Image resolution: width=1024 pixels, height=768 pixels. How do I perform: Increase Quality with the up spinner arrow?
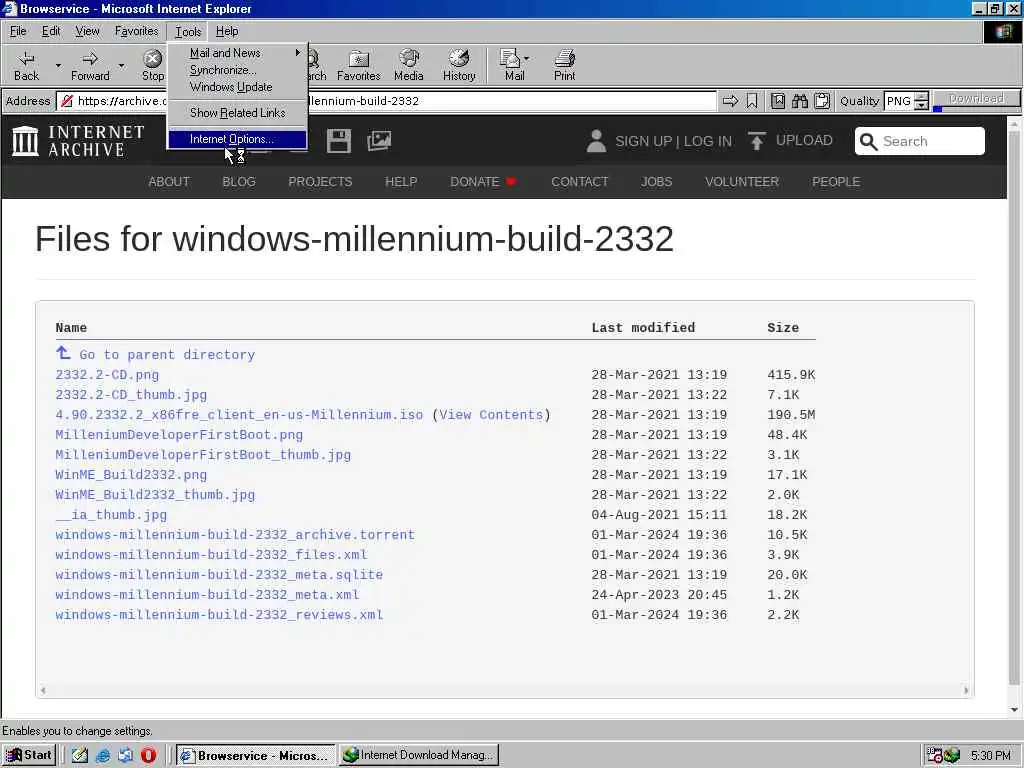point(921,97)
